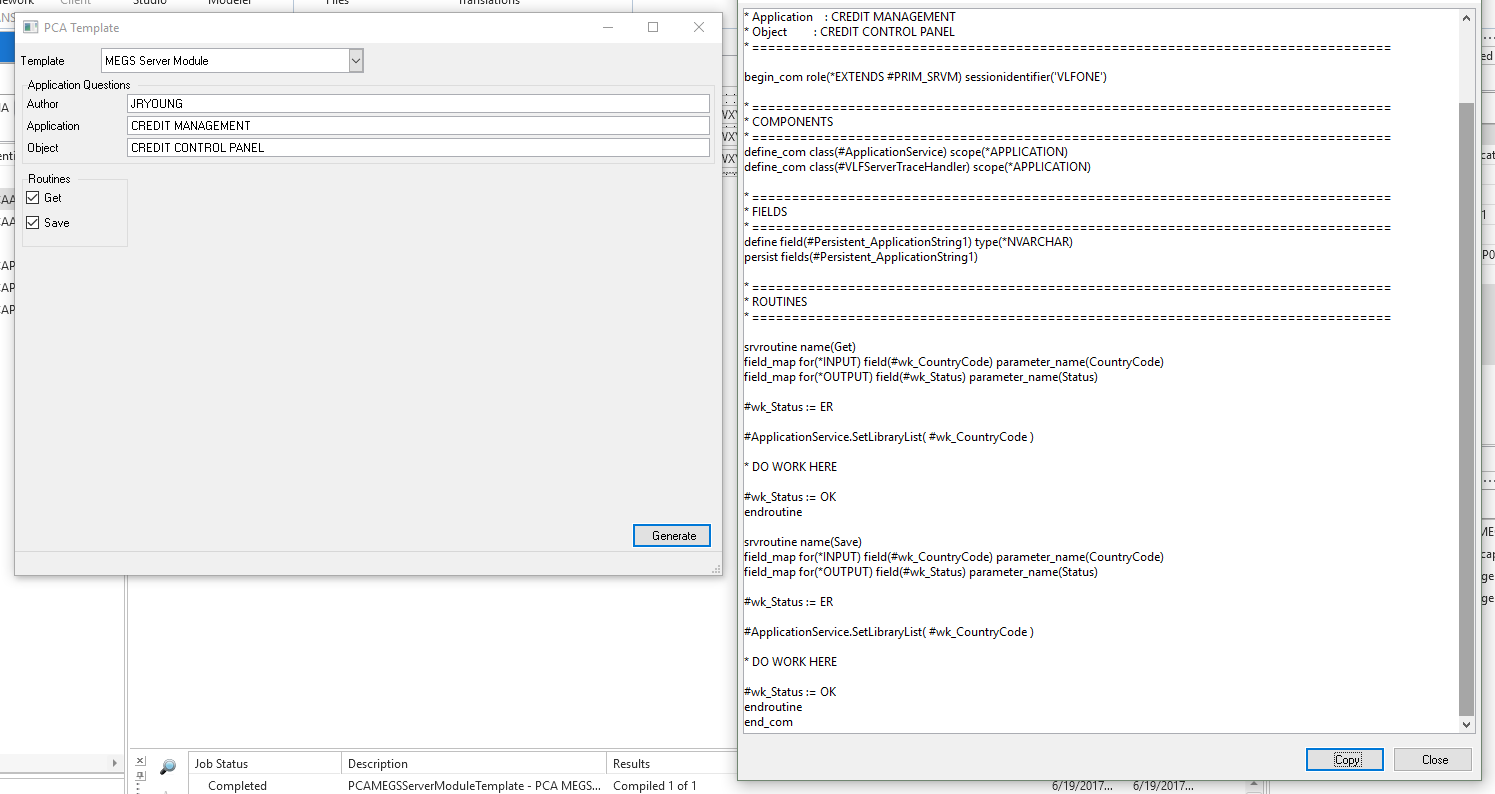
Task: Click the 'define_com class(#VLFServerTraceHandler)' line
Action: pos(917,167)
